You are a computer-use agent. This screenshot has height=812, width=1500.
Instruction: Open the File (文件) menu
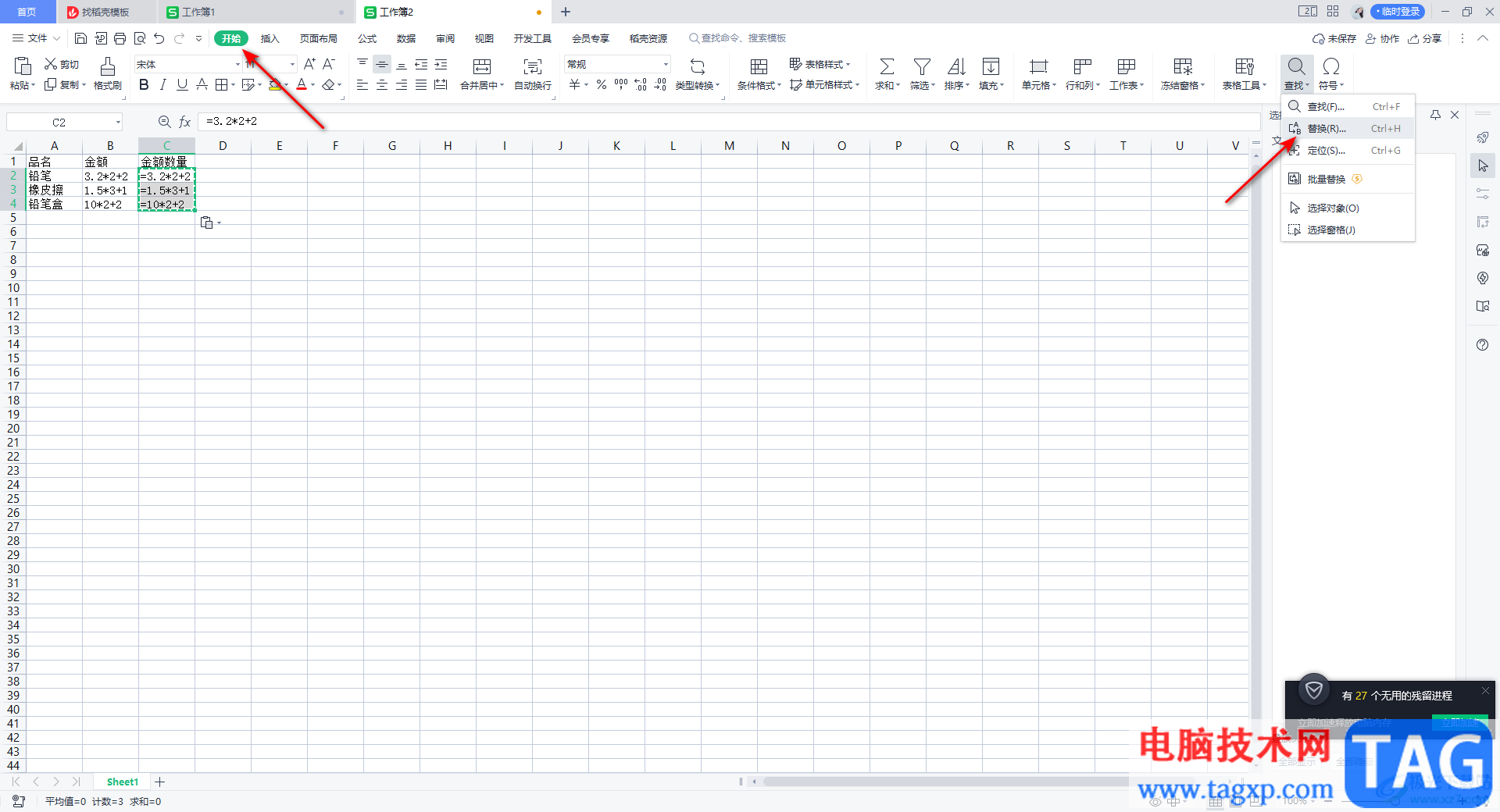coord(37,38)
